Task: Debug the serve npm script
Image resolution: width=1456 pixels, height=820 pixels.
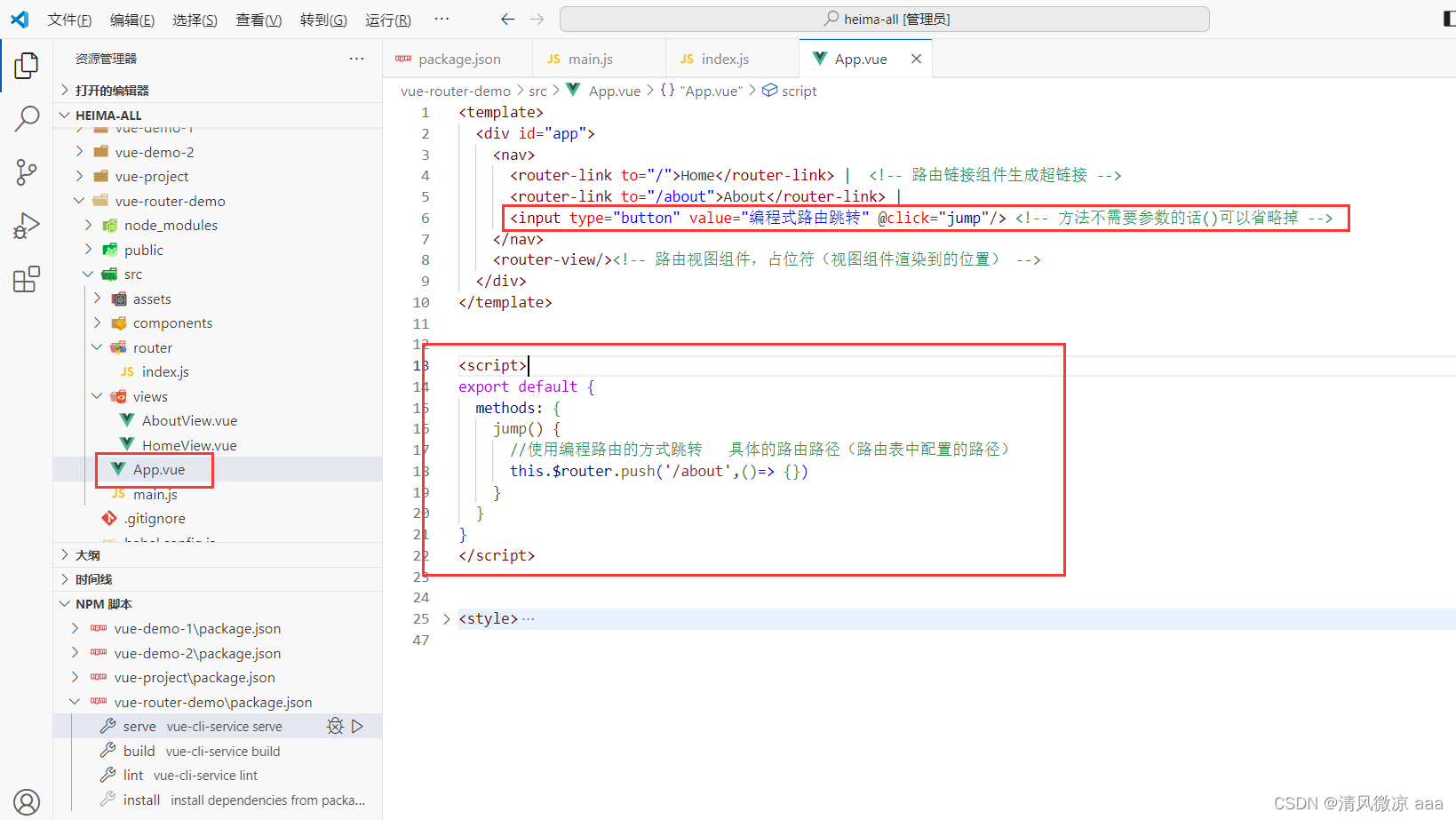Action: click(335, 726)
